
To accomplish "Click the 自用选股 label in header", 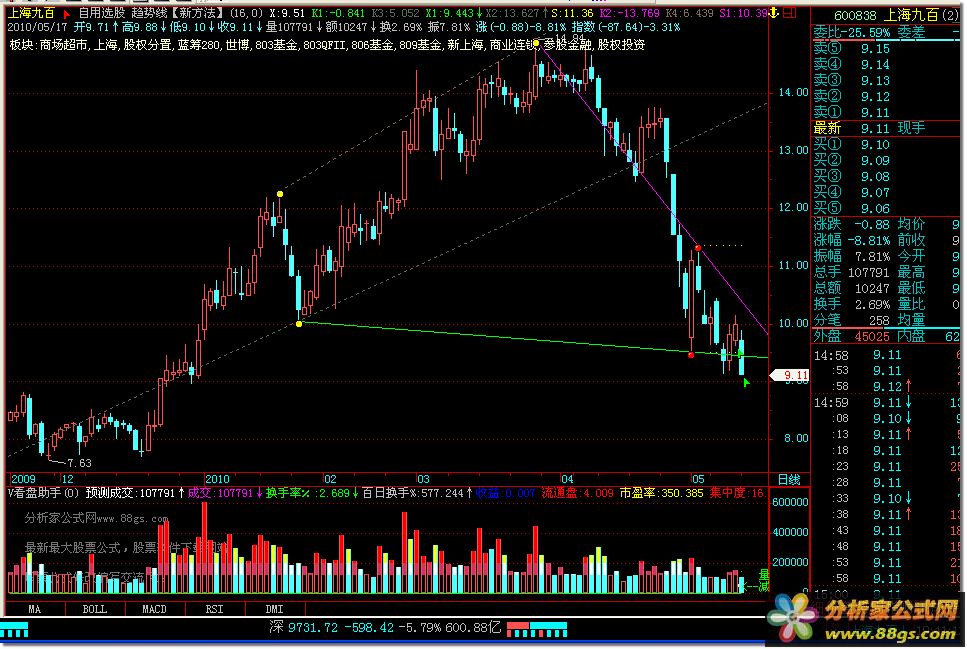I will 101,13.
